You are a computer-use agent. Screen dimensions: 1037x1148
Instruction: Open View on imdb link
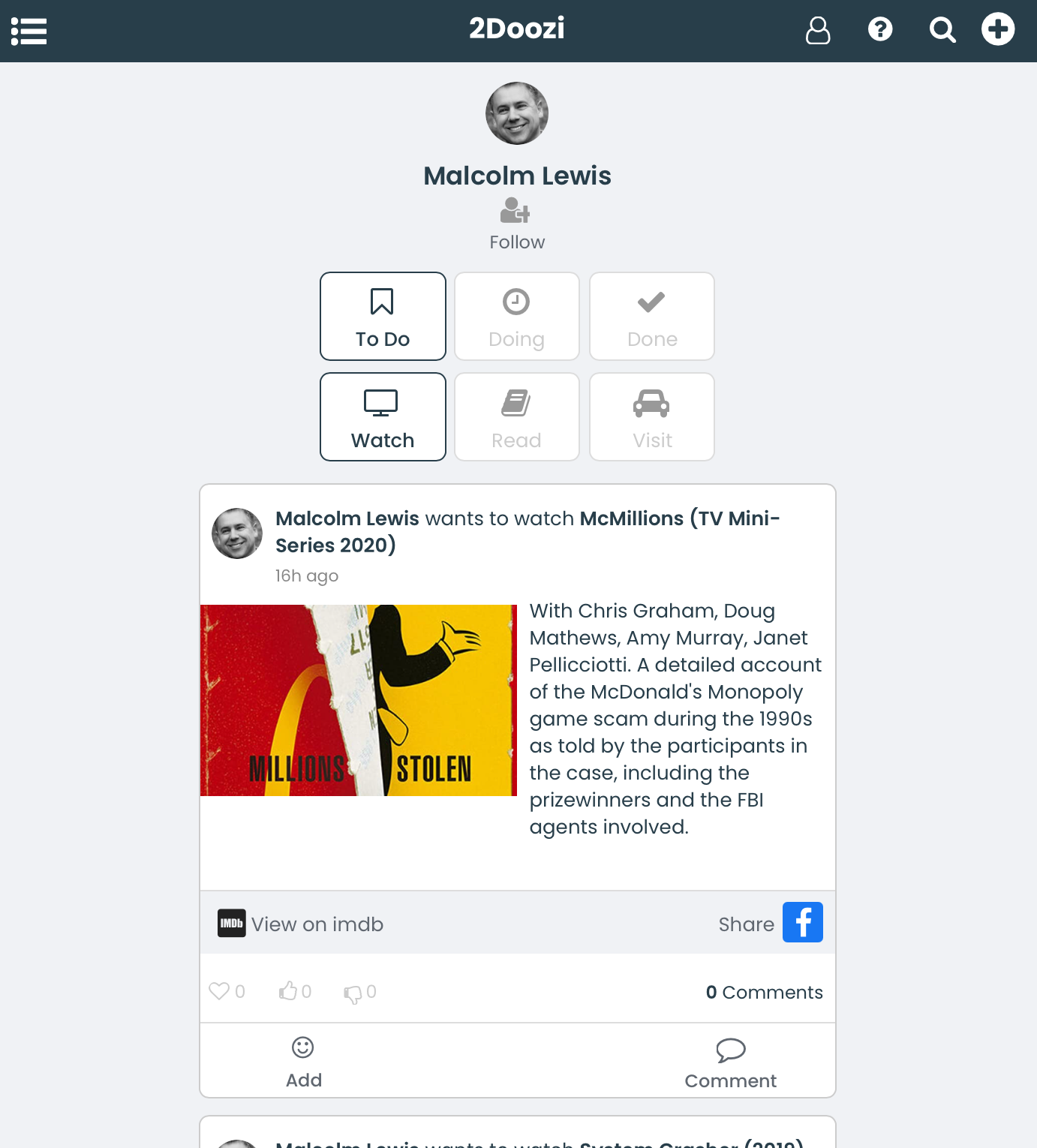pos(301,924)
